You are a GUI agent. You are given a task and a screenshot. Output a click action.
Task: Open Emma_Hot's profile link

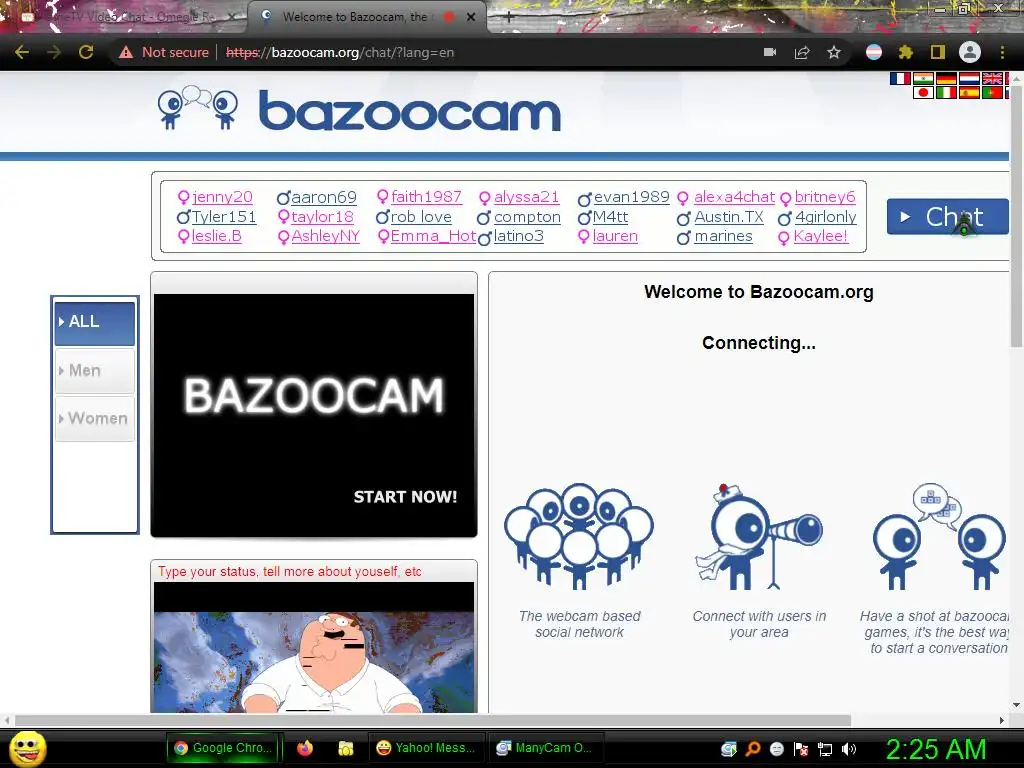pos(433,236)
